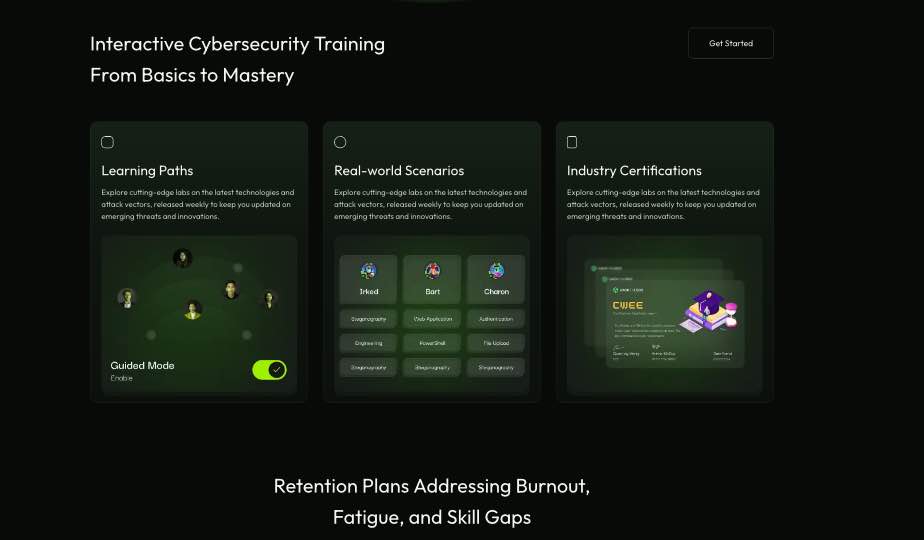Click the Authentication tag
Image resolution: width=924 pixels, height=540 pixels.
click(496, 319)
